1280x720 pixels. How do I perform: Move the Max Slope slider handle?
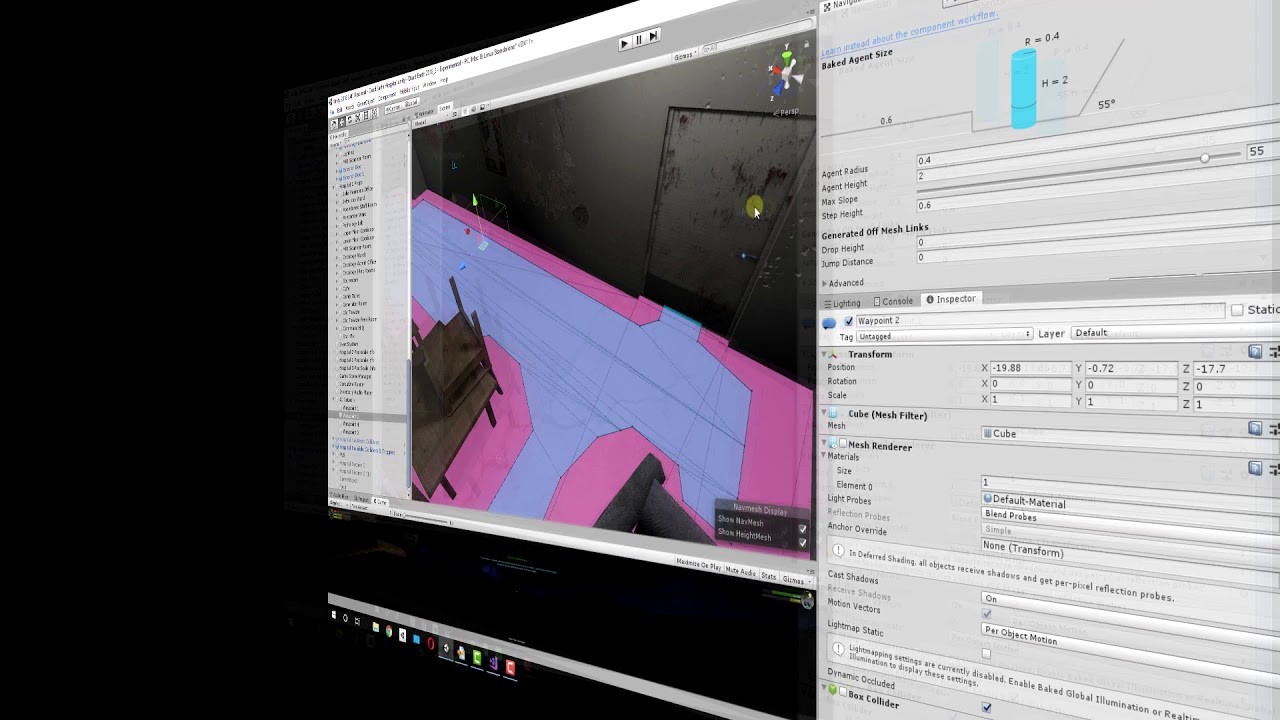click(x=1205, y=158)
